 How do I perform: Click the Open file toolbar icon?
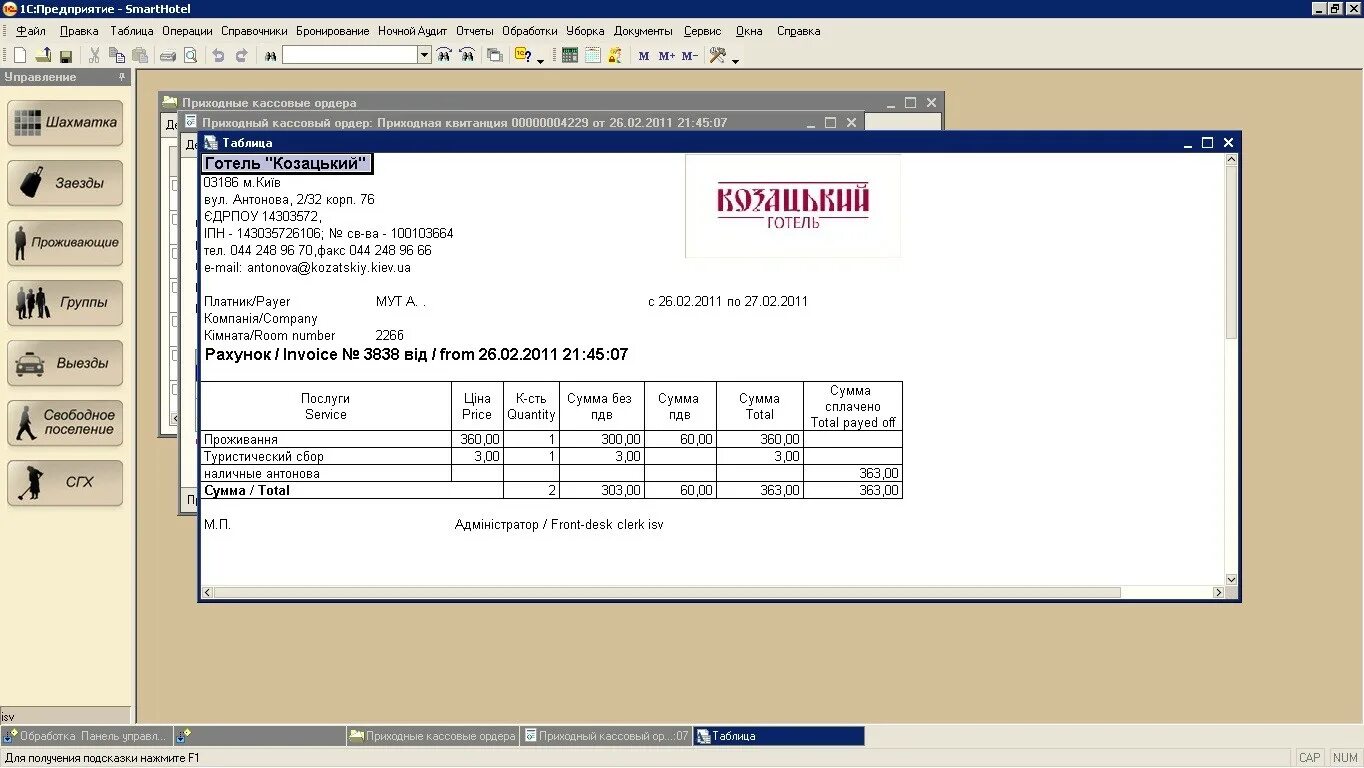(43, 56)
